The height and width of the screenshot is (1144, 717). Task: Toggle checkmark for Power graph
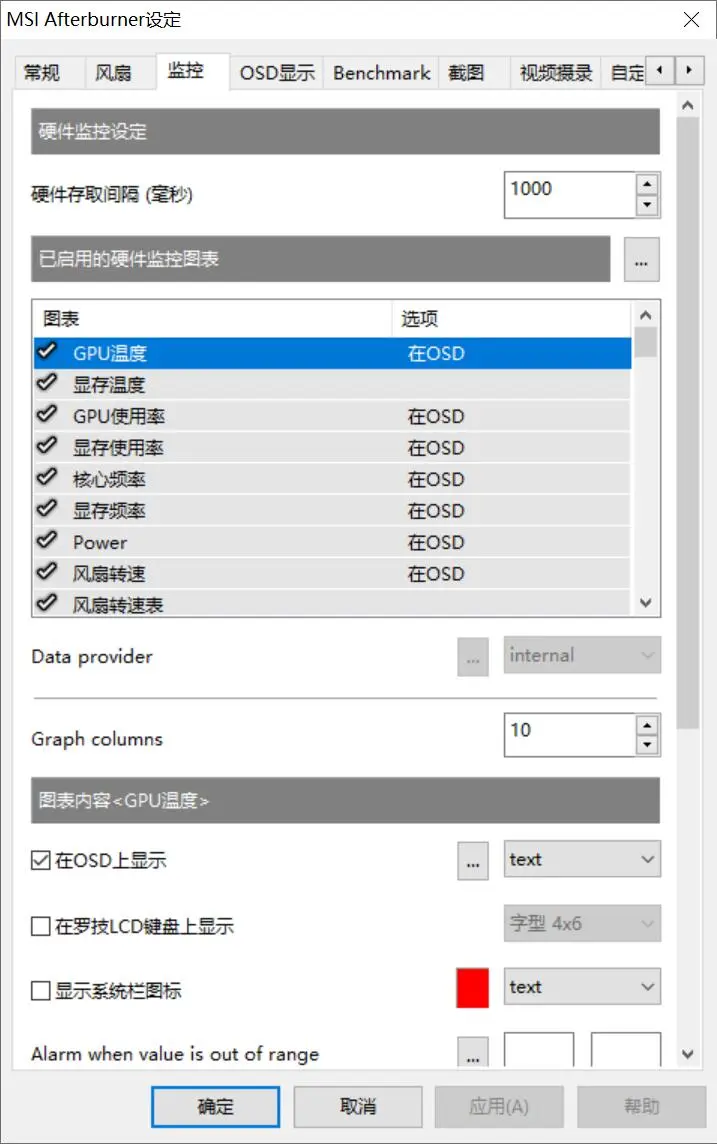pyautogui.click(x=47, y=540)
